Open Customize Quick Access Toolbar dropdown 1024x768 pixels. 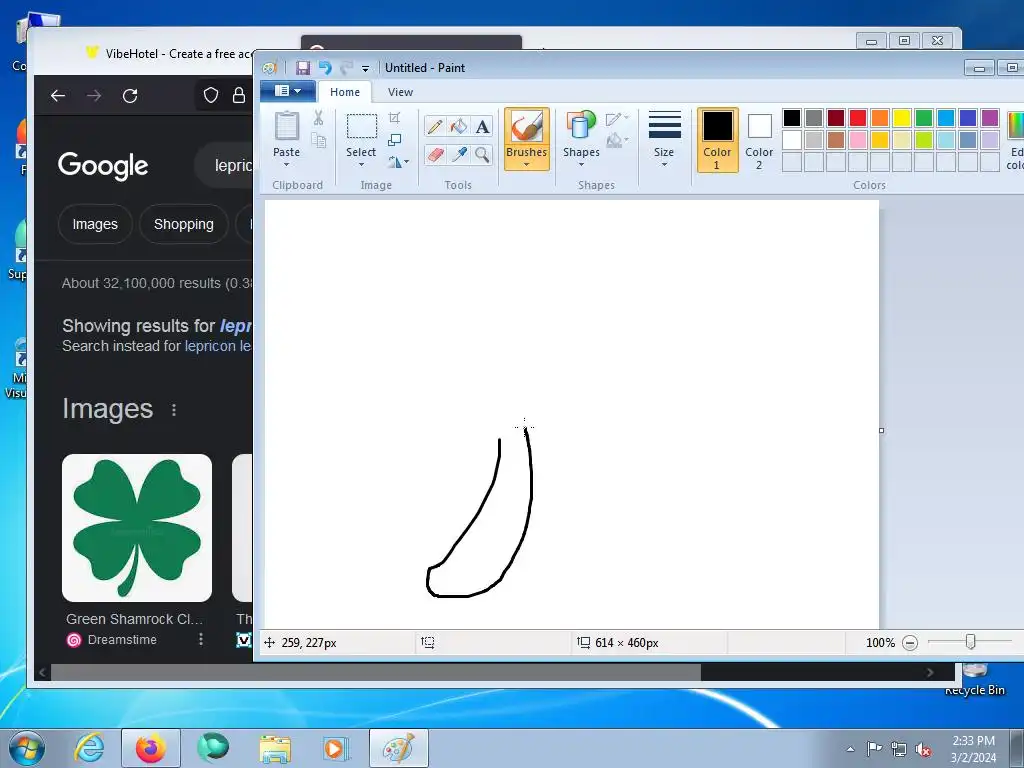(x=365, y=69)
